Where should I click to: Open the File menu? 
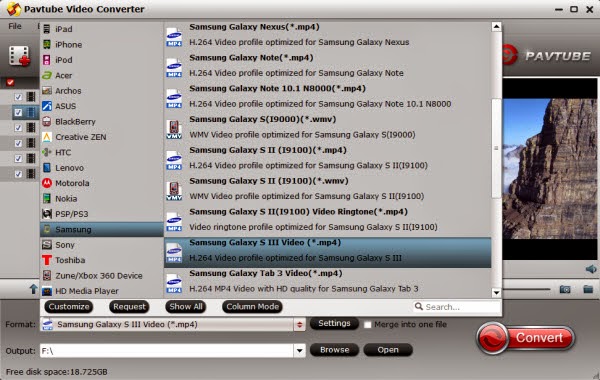15,26
